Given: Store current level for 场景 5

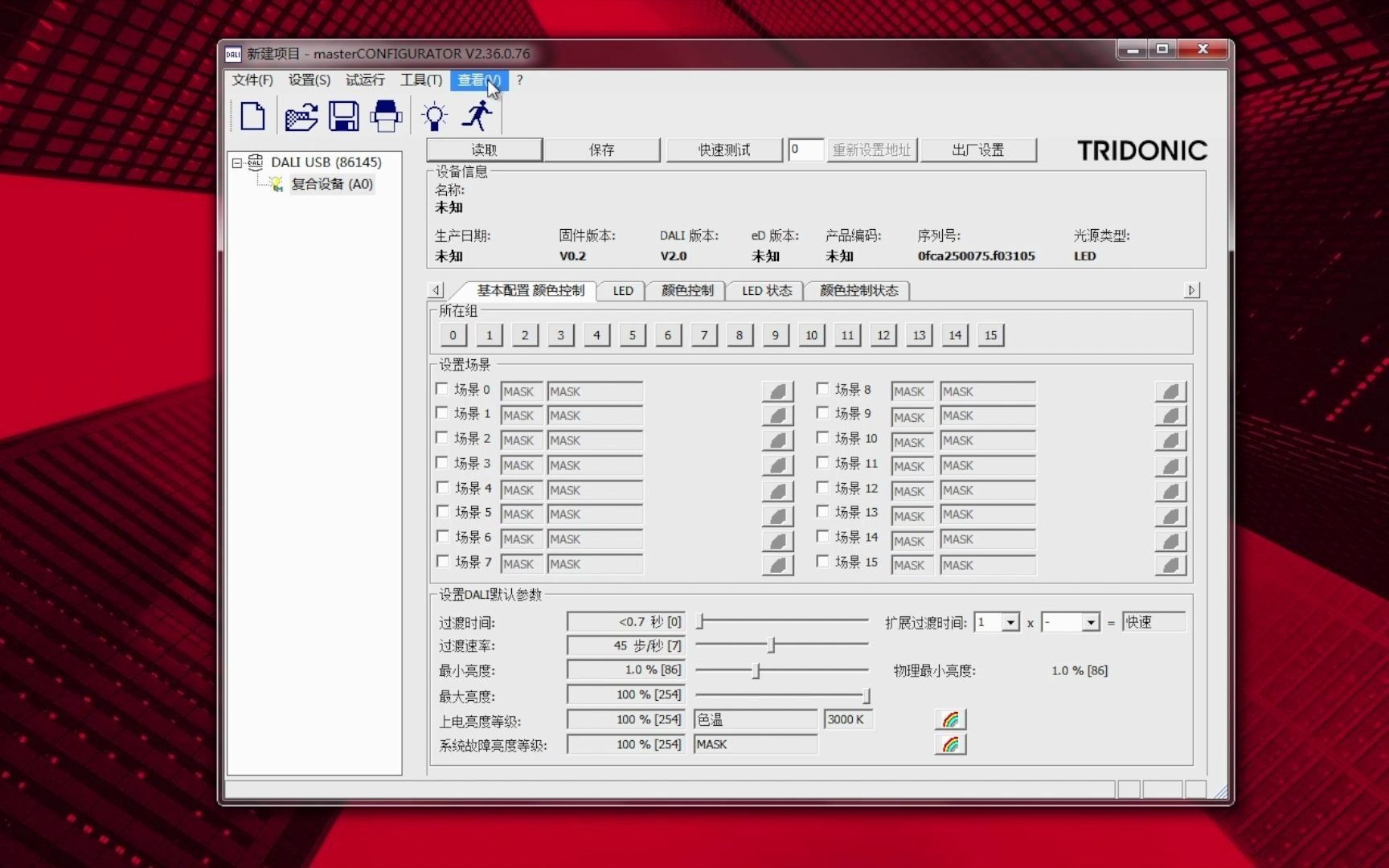Looking at the screenshot, I should pyautogui.click(x=777, y=515).
